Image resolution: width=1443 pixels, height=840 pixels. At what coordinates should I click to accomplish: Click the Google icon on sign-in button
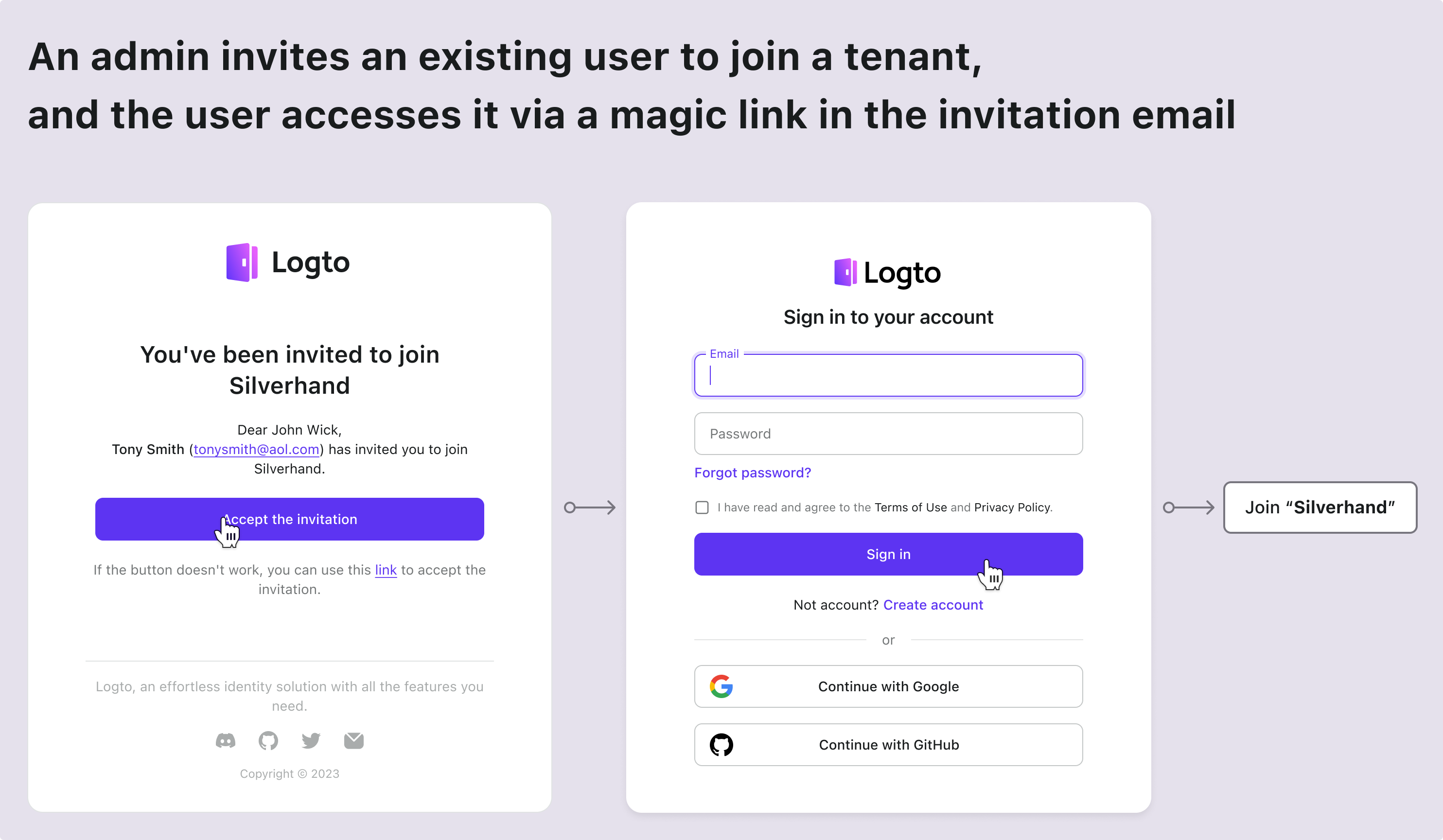click(x=722, y=687)
